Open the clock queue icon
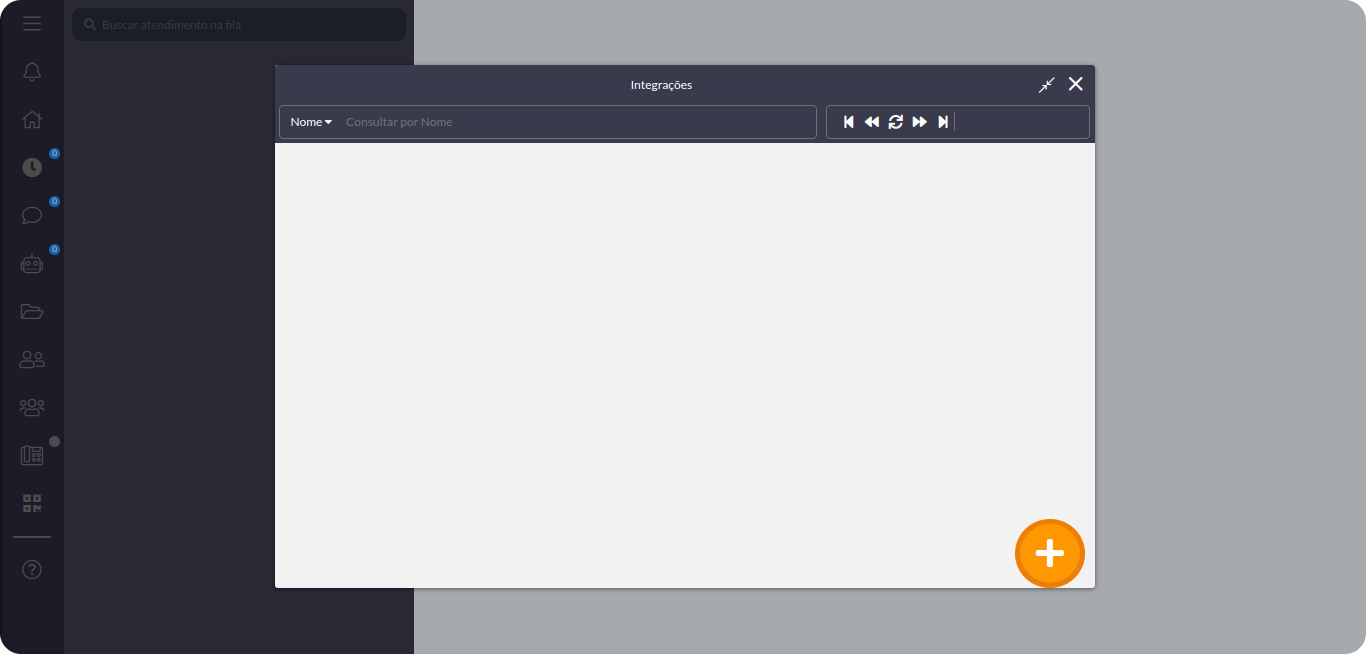 (x=32, y=167)
